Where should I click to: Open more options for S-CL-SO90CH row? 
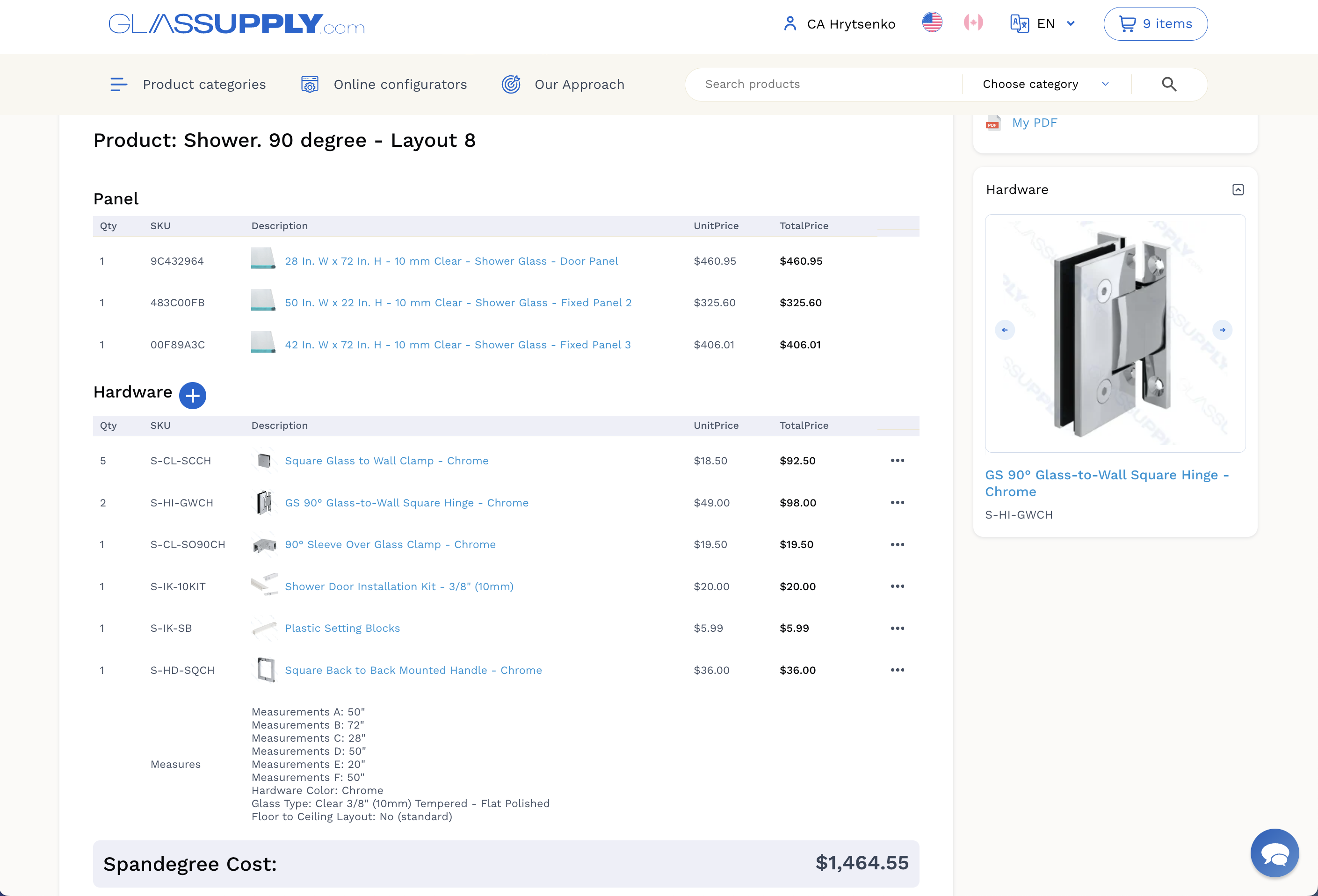coord(897,544)
